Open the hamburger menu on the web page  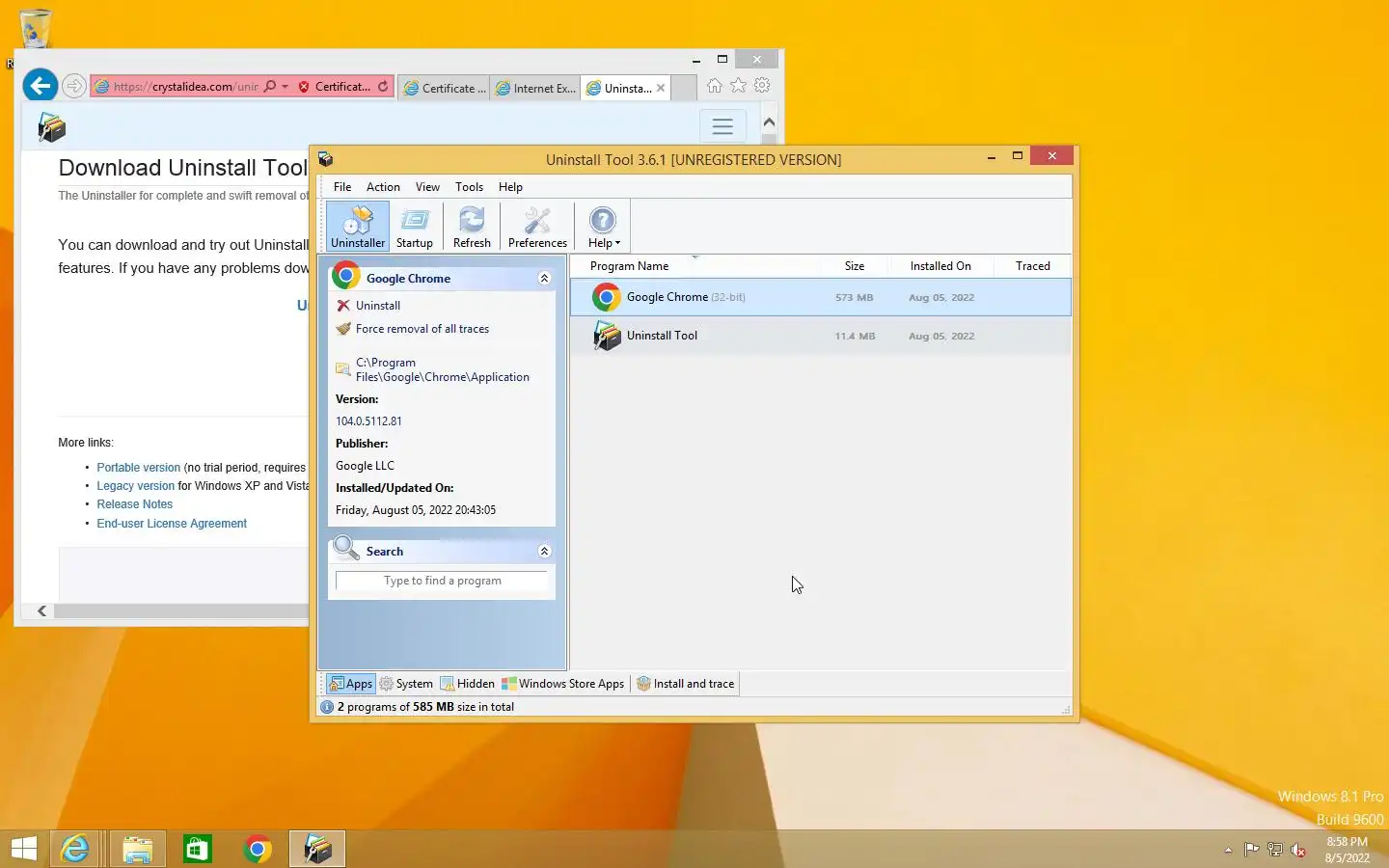pos(722,126)
